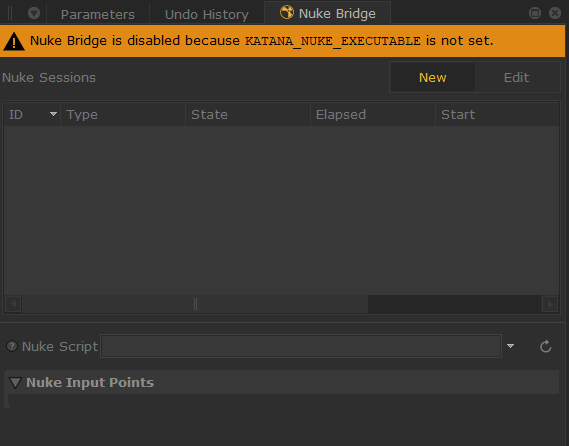Screen dimensions: 569x446
Task: Maximize the panel with square icon
Action: pos(535,13)
